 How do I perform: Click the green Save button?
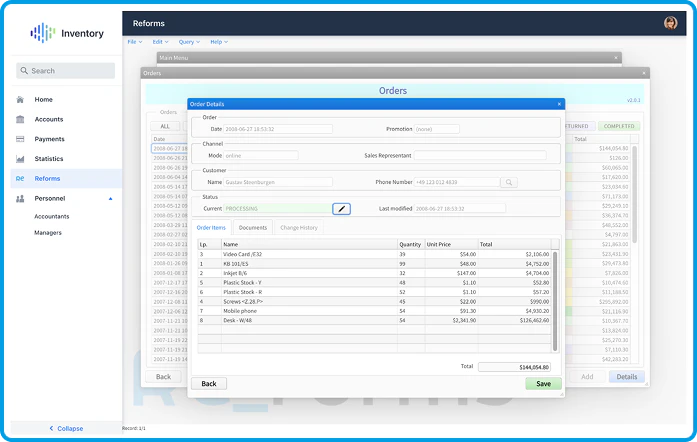(x=543, y=383)
